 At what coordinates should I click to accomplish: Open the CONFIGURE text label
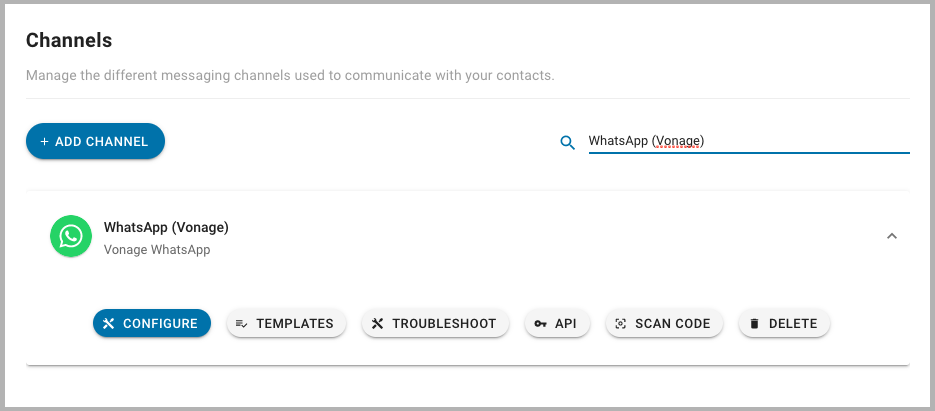160,323
